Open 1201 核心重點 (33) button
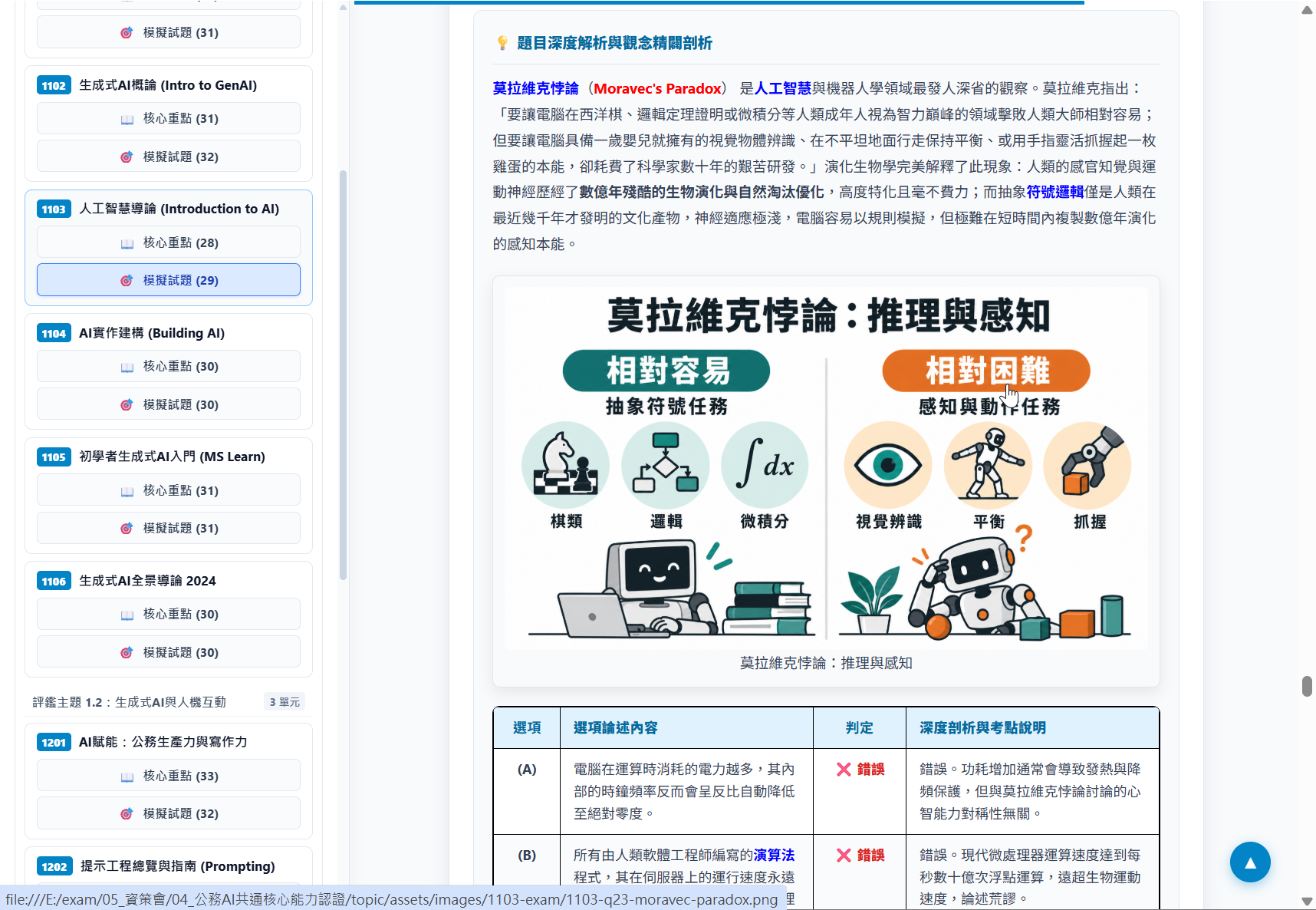 click(169, 776)
